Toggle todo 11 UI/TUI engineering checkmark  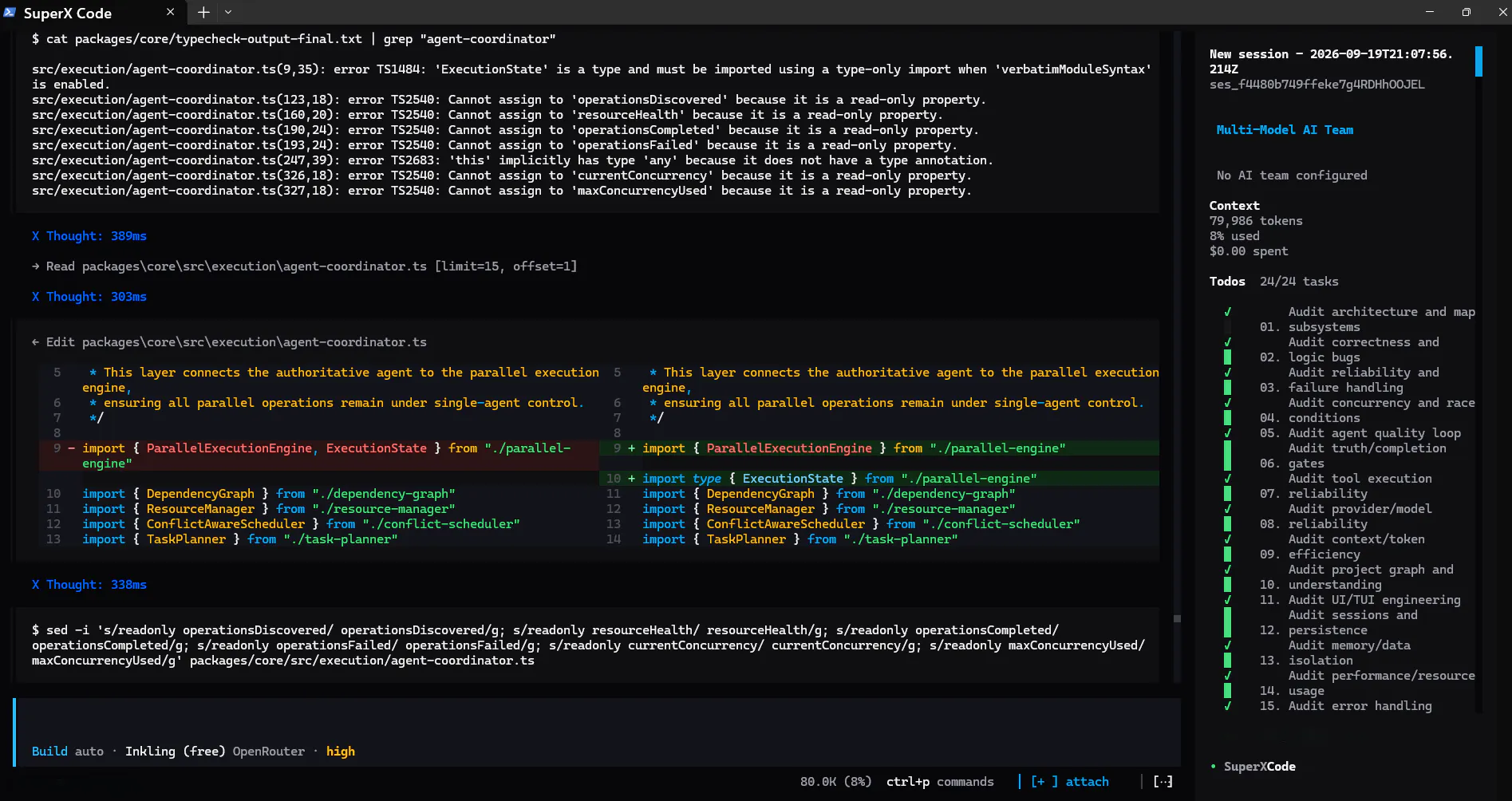pyautogui.click(x=1227, y=600)
